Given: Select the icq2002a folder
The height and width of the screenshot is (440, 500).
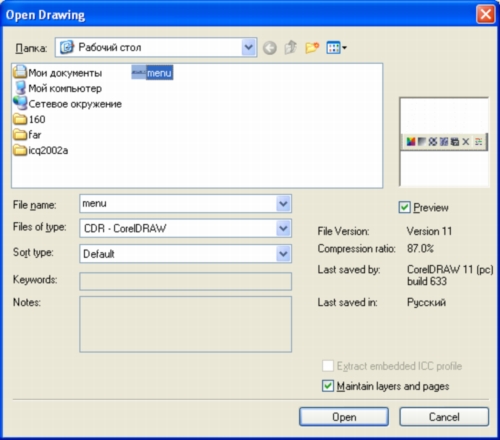Looking at the screenshot, I should (x=41, y=150).
